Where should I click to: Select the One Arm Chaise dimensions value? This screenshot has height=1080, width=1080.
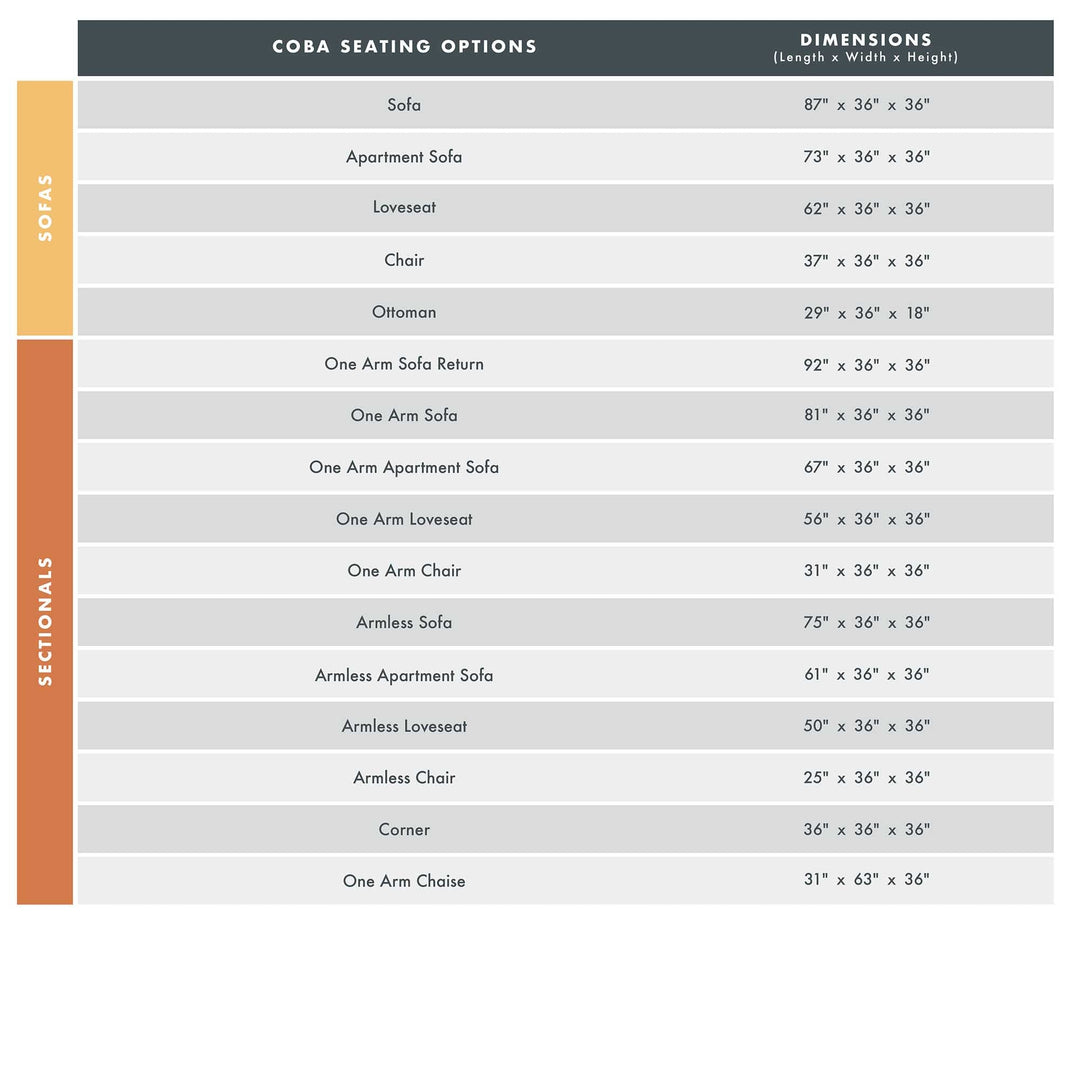(x=866, y=880)
